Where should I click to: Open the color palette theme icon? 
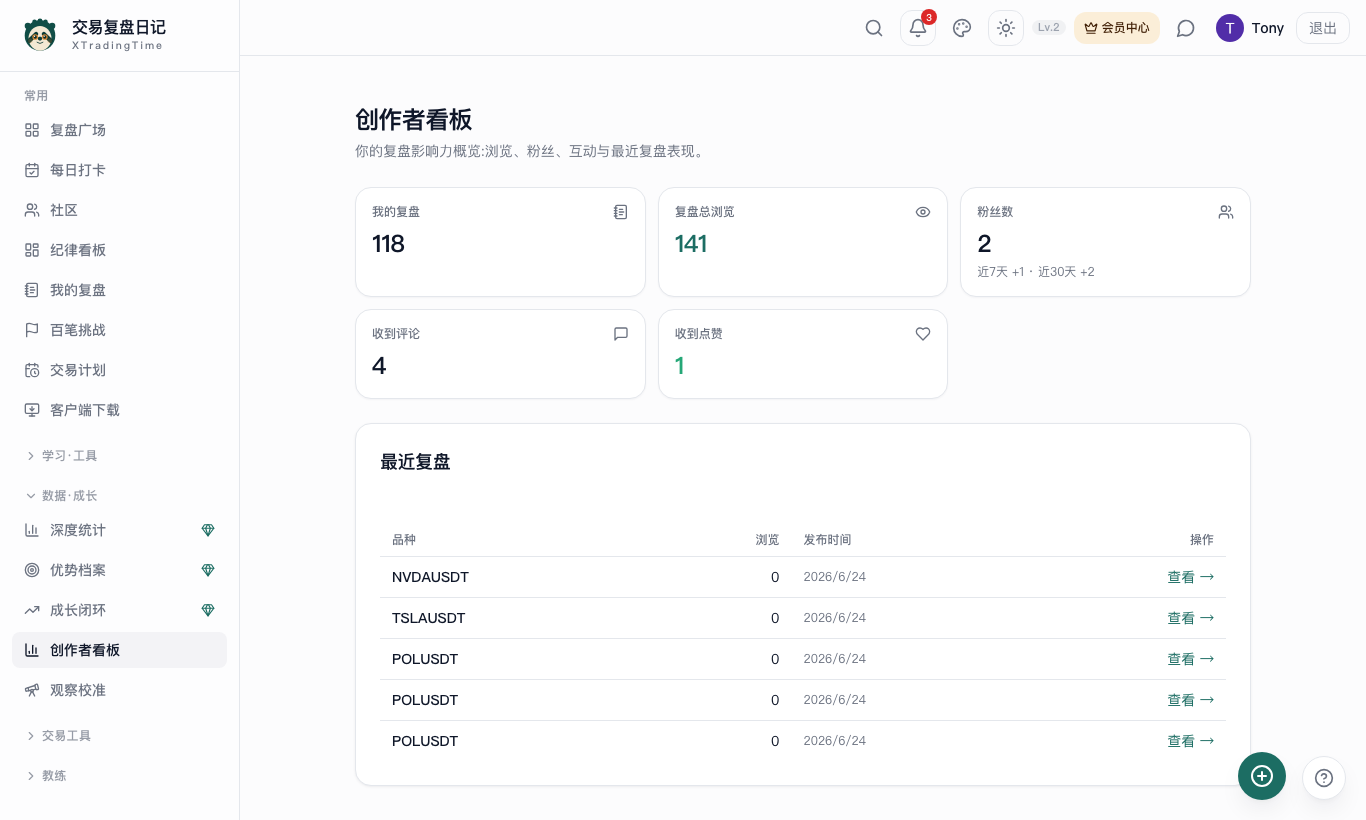click(962, 28)
